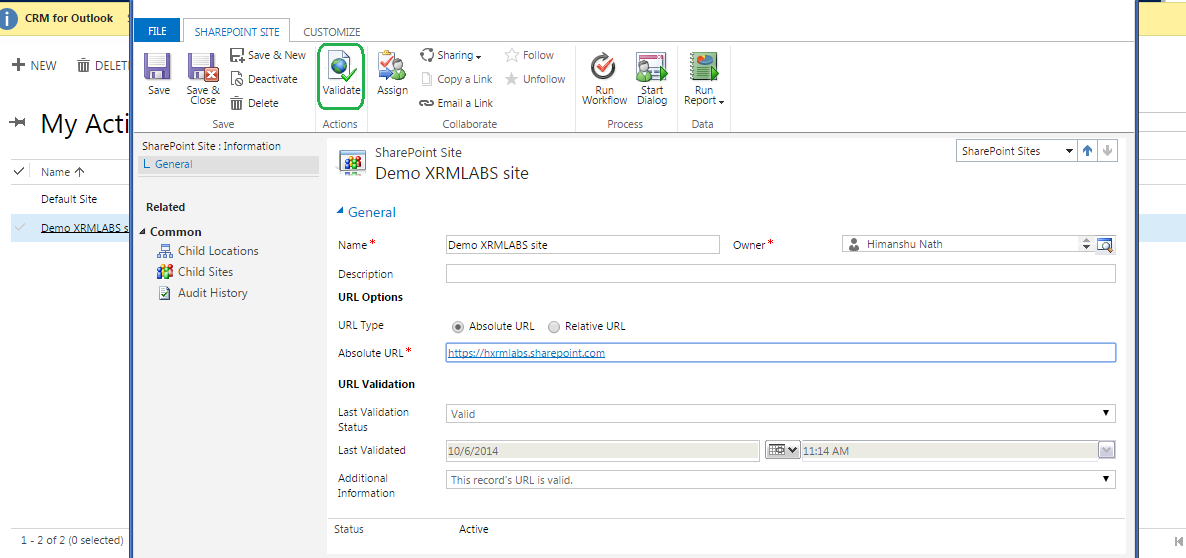
Task: Click Delete in the Save group
Action: pyautogui.click(x=254, y=103)
